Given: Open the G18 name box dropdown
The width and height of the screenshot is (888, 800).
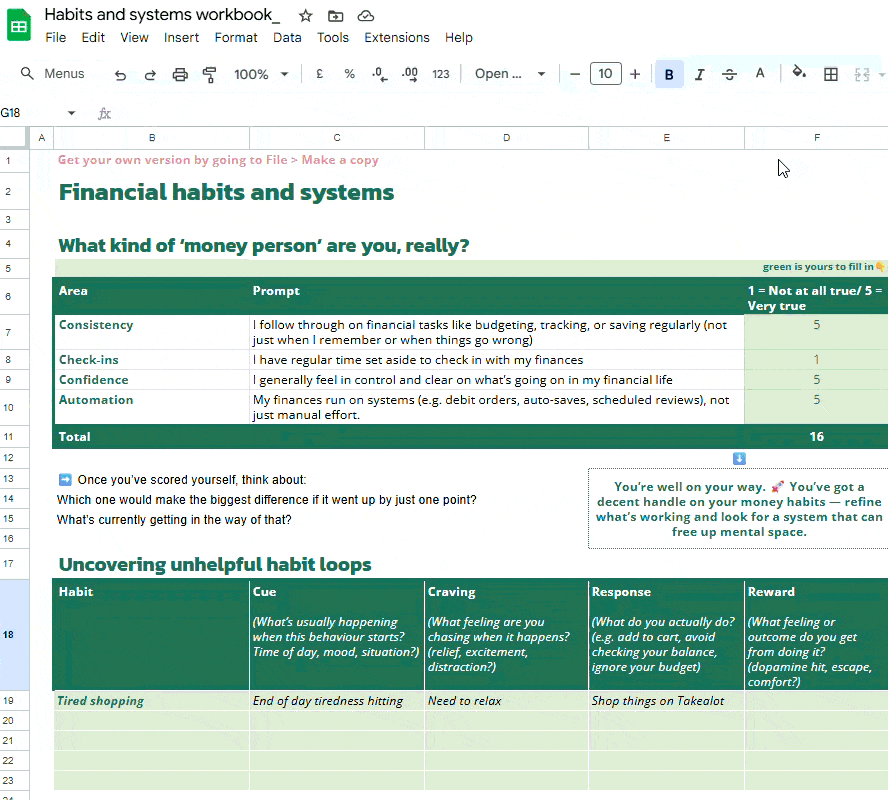Looking at the screenshot, I should pos(71,113).
